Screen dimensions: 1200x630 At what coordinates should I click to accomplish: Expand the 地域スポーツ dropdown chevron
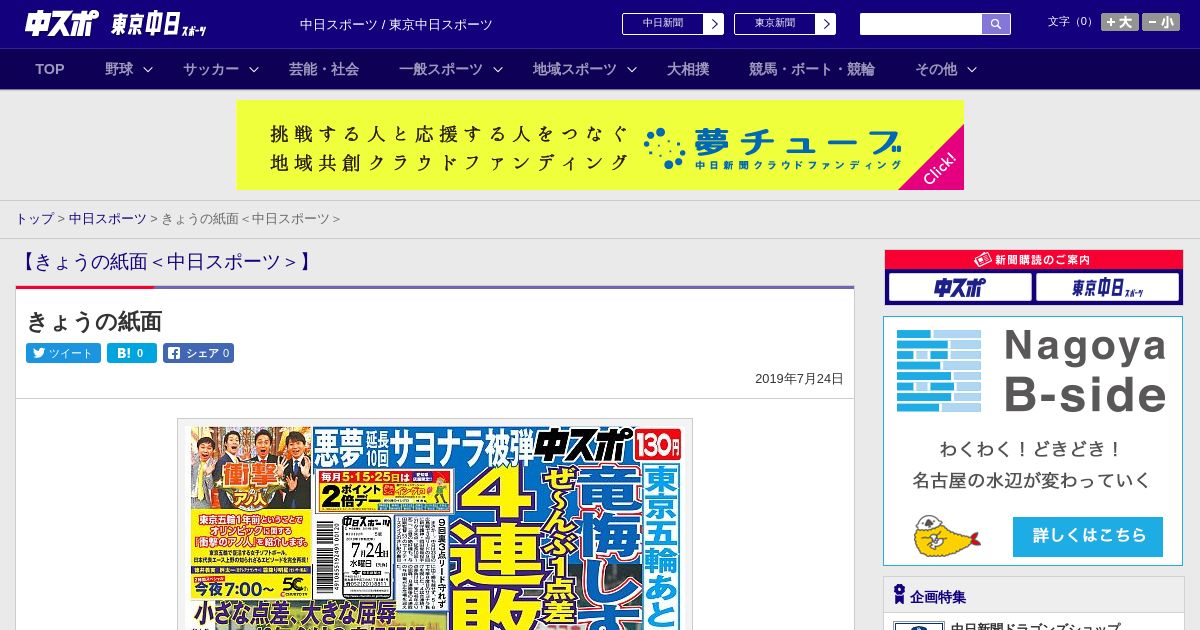click(x=632, y=69)
